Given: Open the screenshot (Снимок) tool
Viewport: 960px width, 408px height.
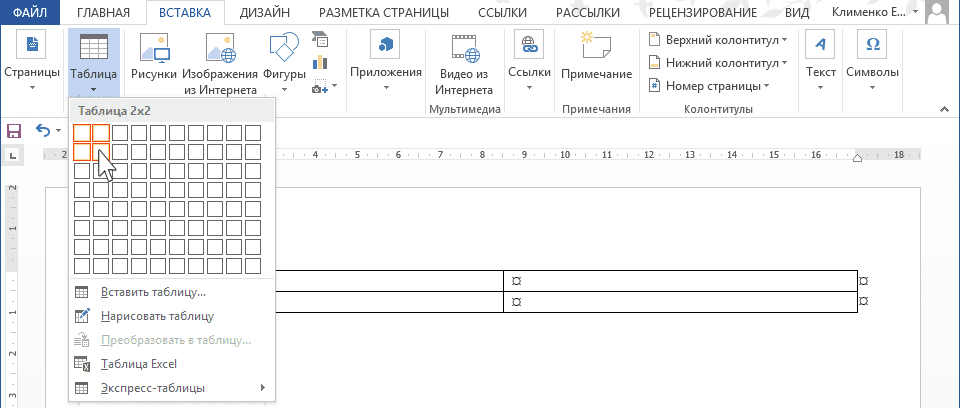Looking at the screenshot, I should tap(319, 85).
